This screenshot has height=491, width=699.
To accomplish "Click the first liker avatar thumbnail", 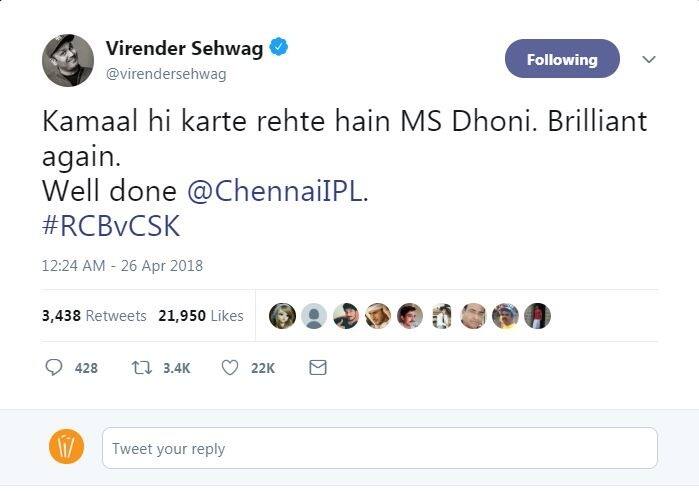I will 283,316.
